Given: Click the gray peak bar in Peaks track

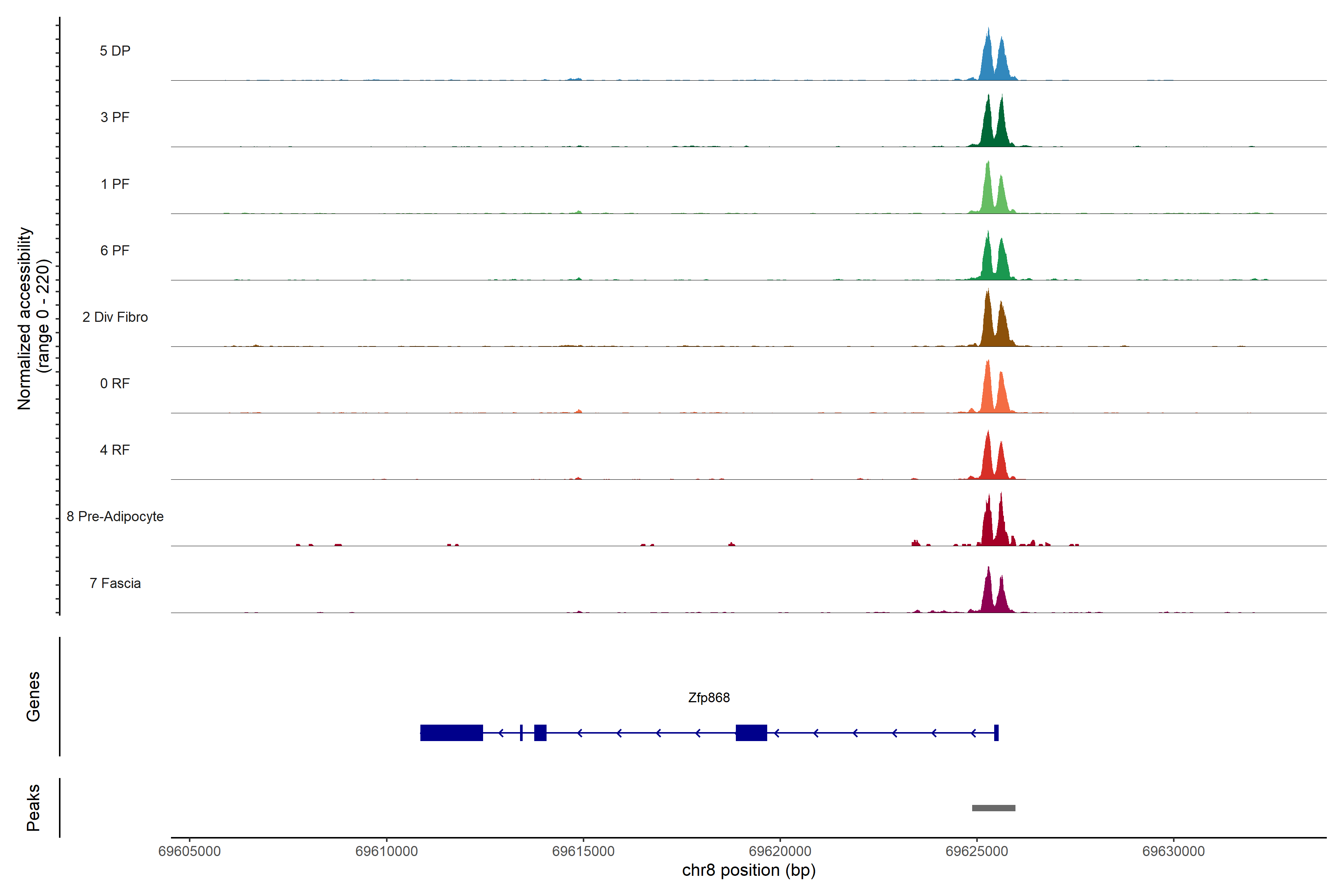Looking at the screenshot, I should (x=993, y=808).
